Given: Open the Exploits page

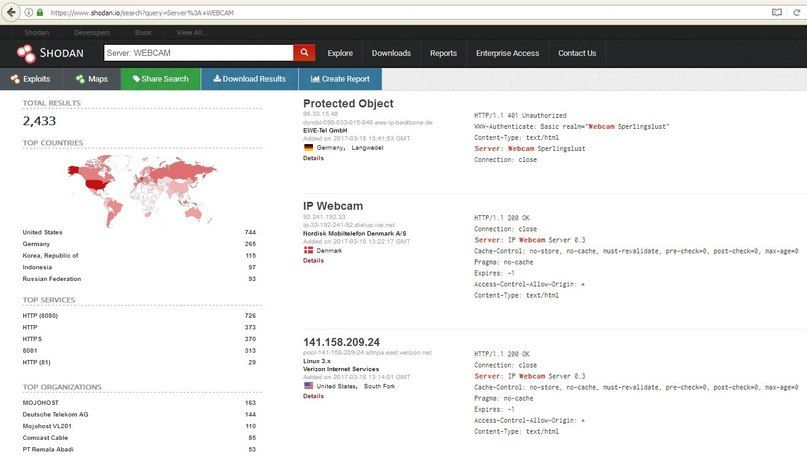Looking at the screenshot, I should (x=31, y=79).
